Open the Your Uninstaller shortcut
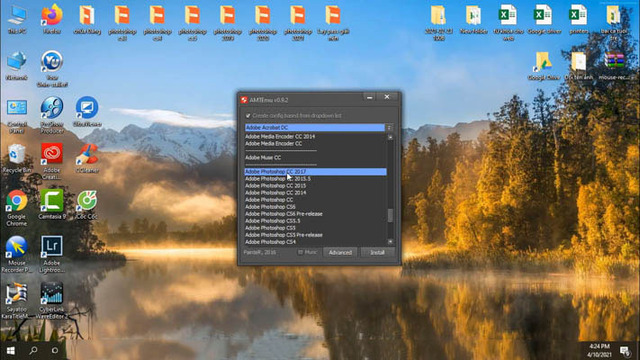The image size is (640, 360). (52, 69)
